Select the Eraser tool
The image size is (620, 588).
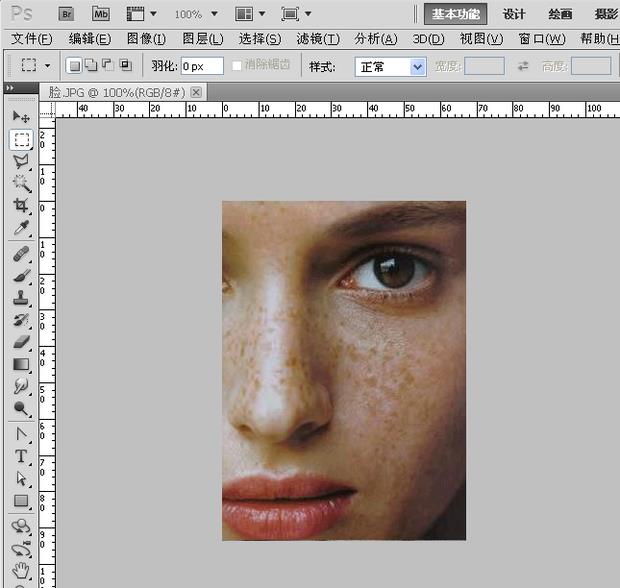pyautogui.click(x=21, y=342)
